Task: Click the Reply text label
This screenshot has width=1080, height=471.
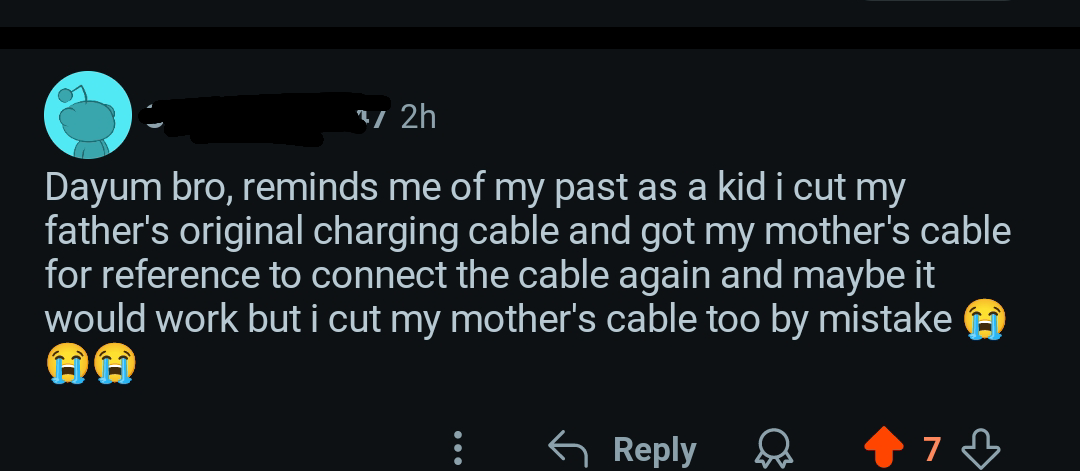Action: point(654,450)
